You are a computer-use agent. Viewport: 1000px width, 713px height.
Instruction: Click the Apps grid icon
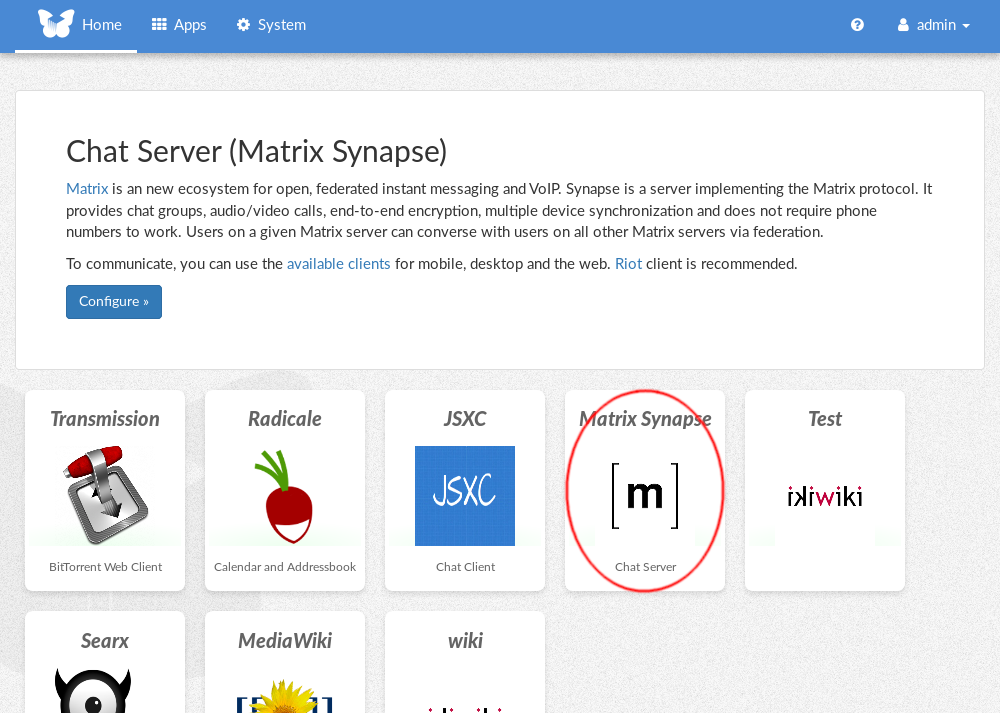point(159,25)
